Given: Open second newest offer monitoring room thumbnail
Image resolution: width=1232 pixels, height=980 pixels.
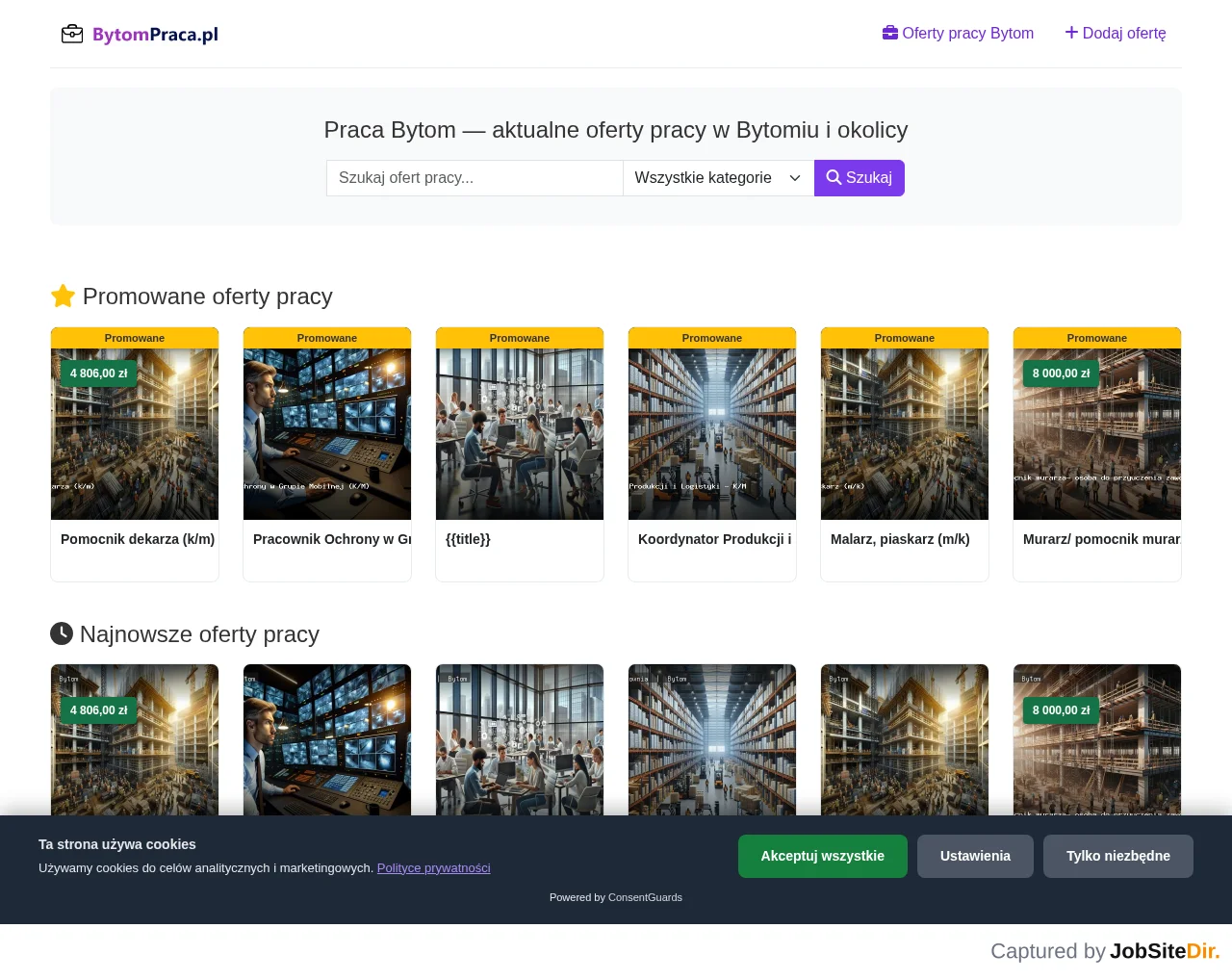Looking at the screenshot, I should click(x=327, y=739).
